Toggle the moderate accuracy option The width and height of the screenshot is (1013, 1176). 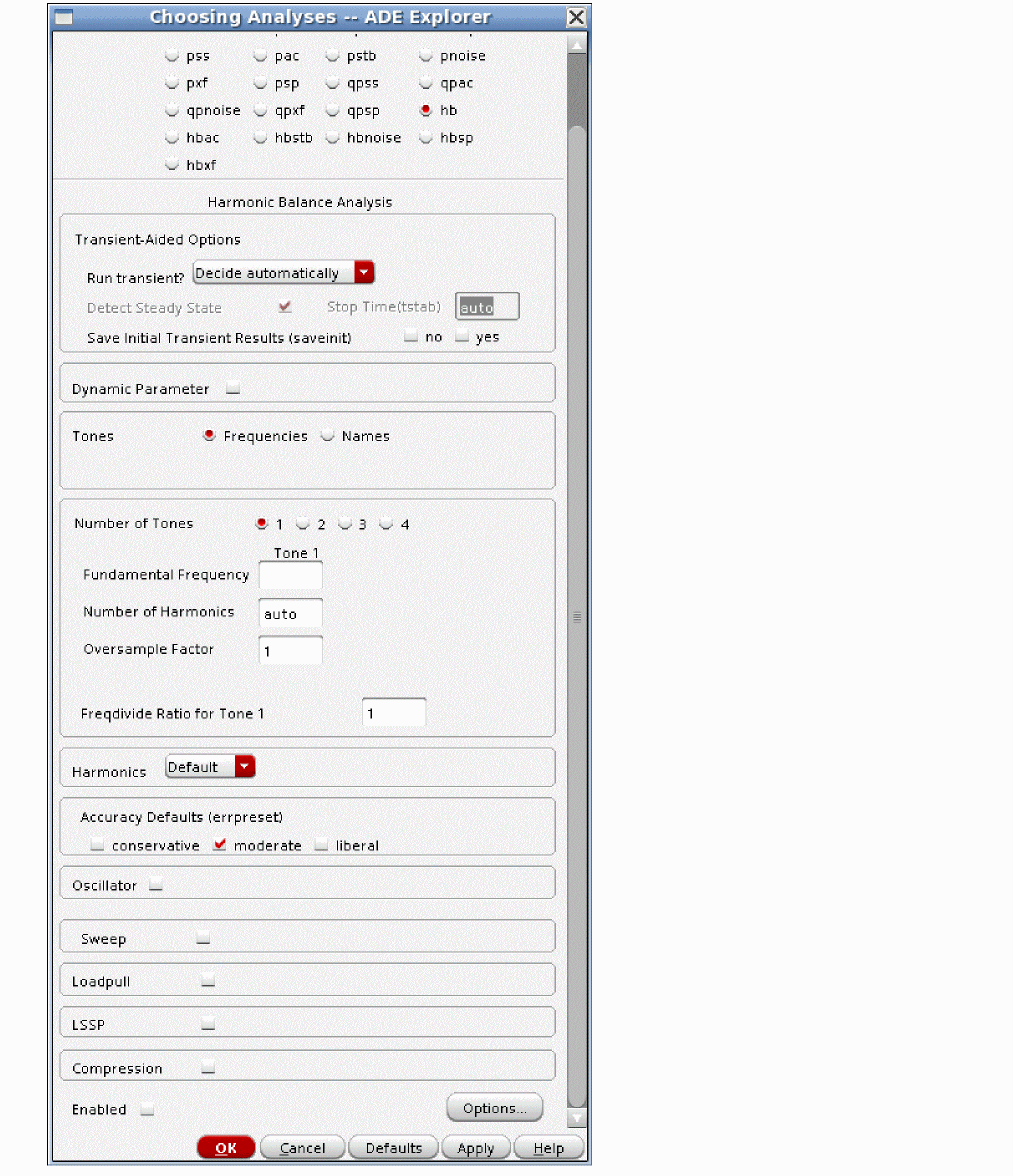point(220,844)
